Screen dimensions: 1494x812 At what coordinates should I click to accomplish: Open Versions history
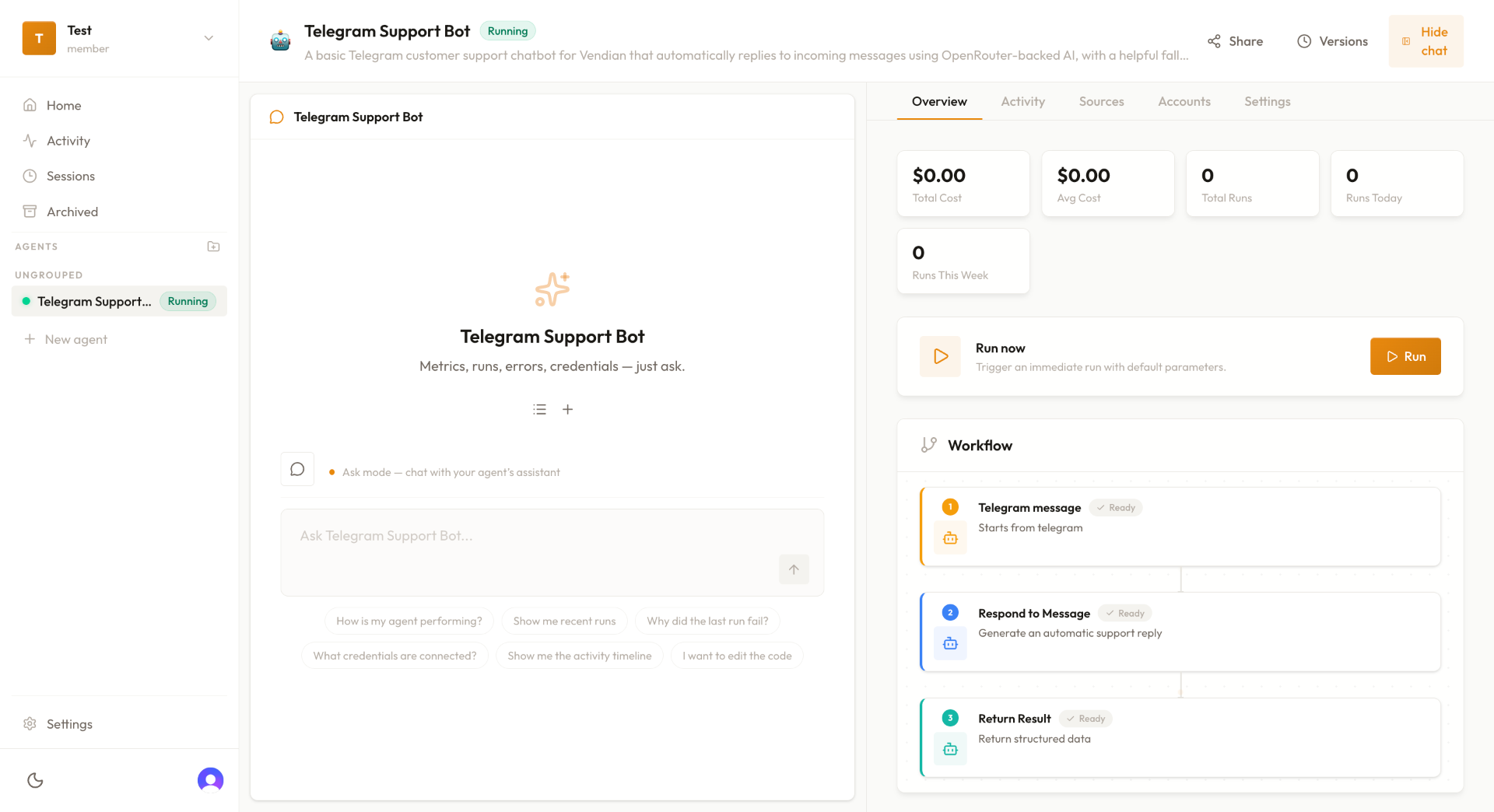coord(1332,41)
